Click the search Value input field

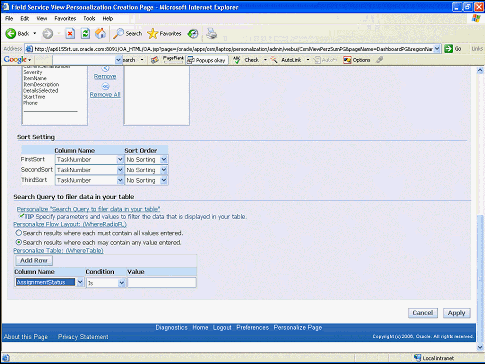[x=162, y=283]
